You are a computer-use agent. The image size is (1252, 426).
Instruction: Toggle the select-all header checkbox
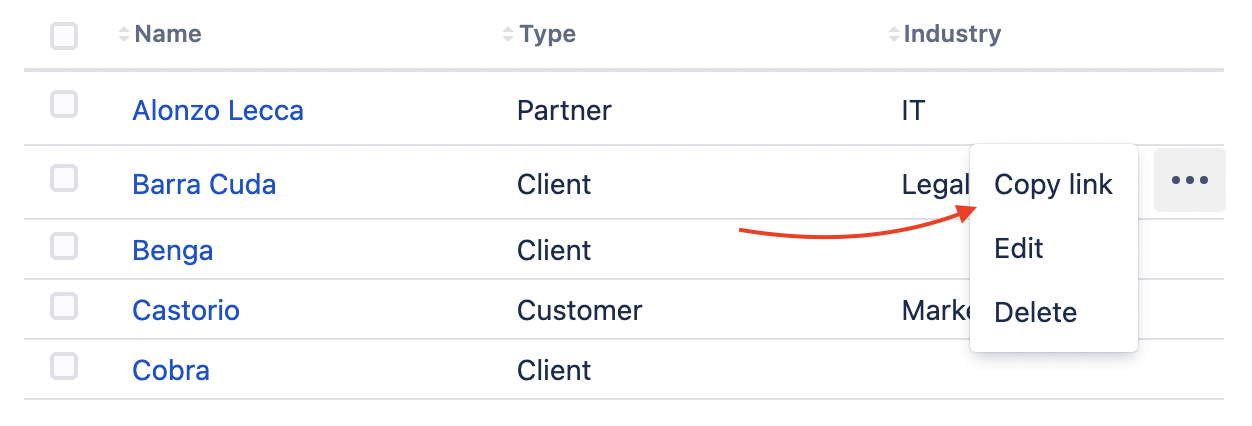(64, 37)
